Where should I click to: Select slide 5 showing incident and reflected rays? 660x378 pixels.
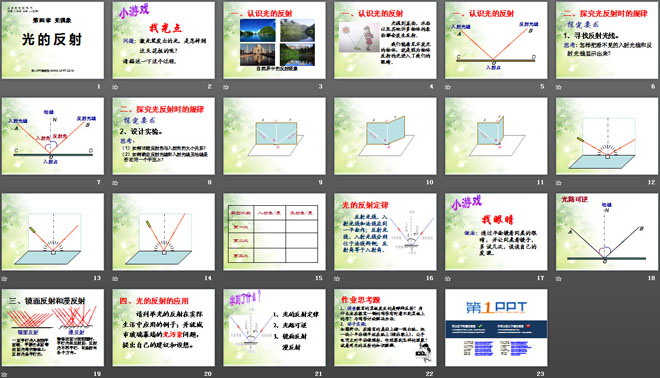[x=496, y=40]
